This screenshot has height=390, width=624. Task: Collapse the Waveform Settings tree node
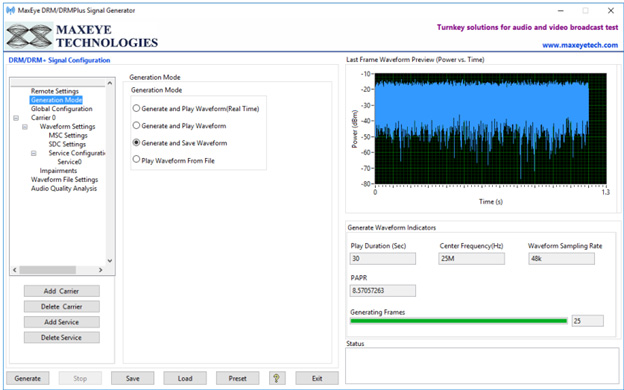pyautogui.click(x=25, y=127)
